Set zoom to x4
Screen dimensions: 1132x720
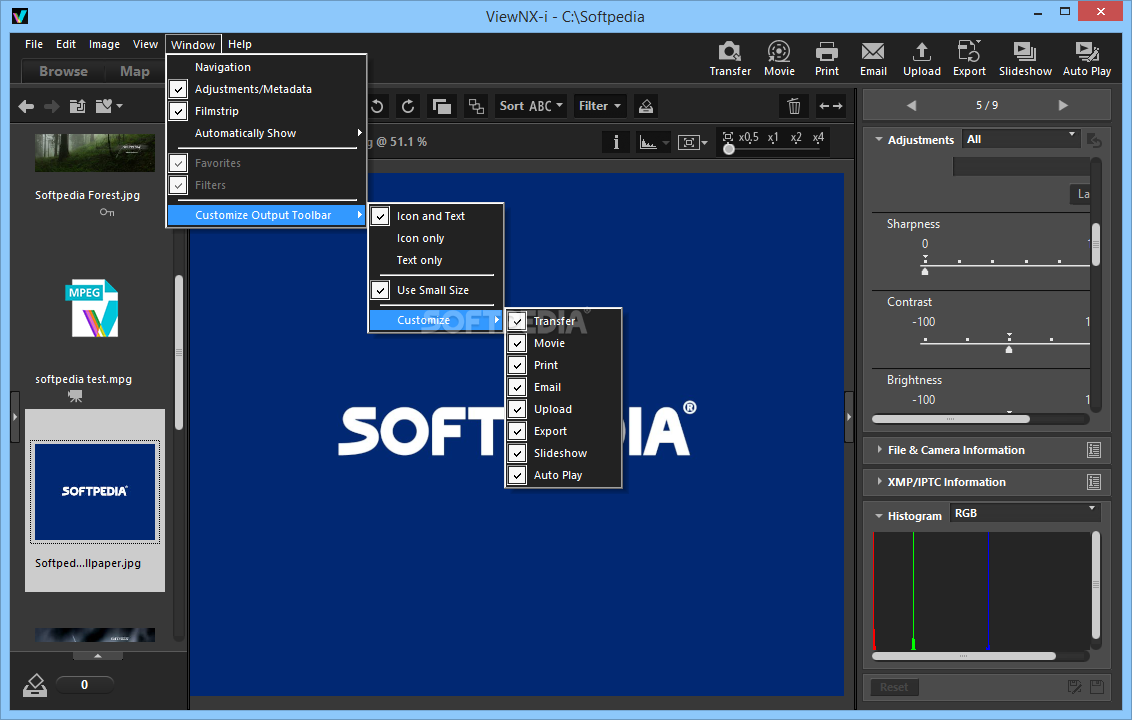click(818, 137)
